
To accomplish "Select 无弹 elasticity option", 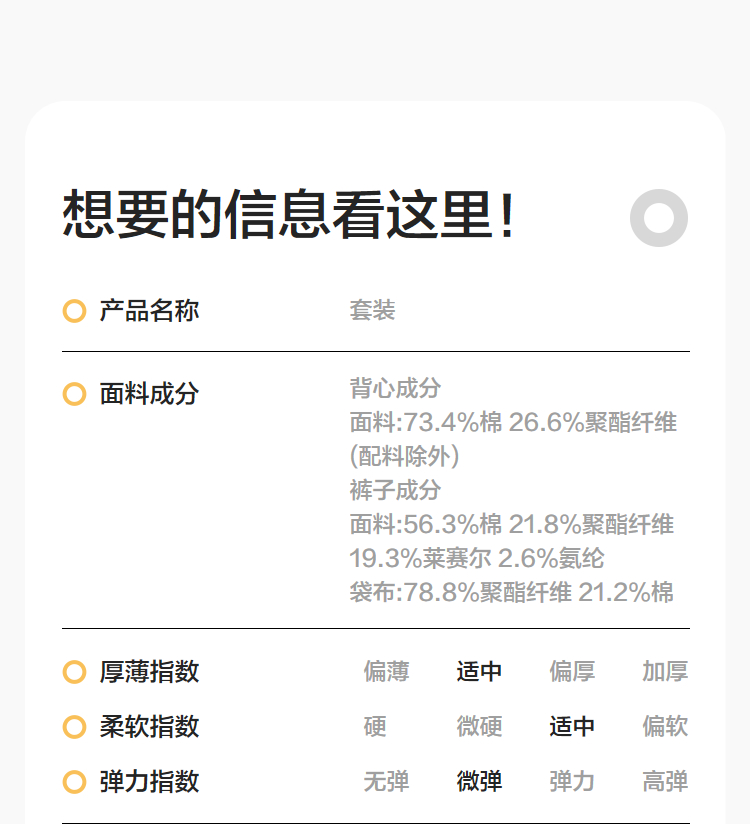I will (386, 782).
